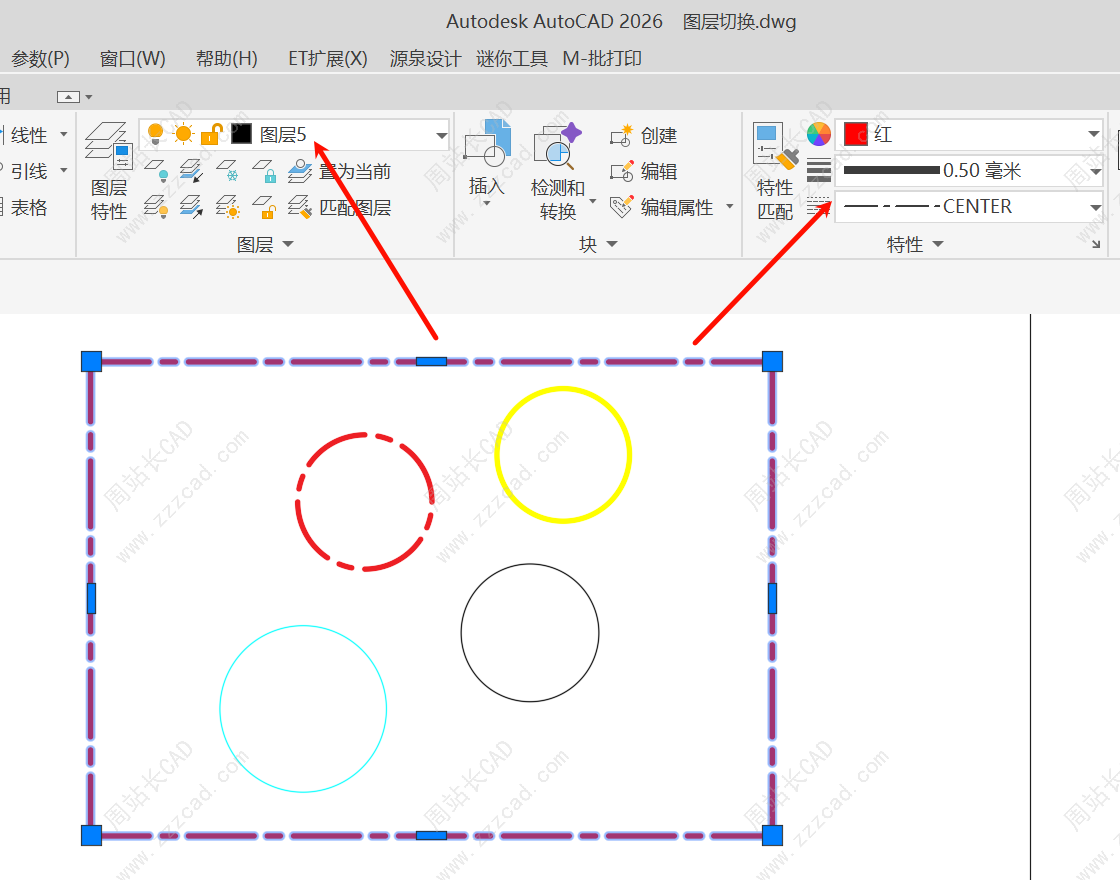Toggle the lightbulb on/off for 图层5
This screenshot has height=880, width=1120.
(155, 134)
